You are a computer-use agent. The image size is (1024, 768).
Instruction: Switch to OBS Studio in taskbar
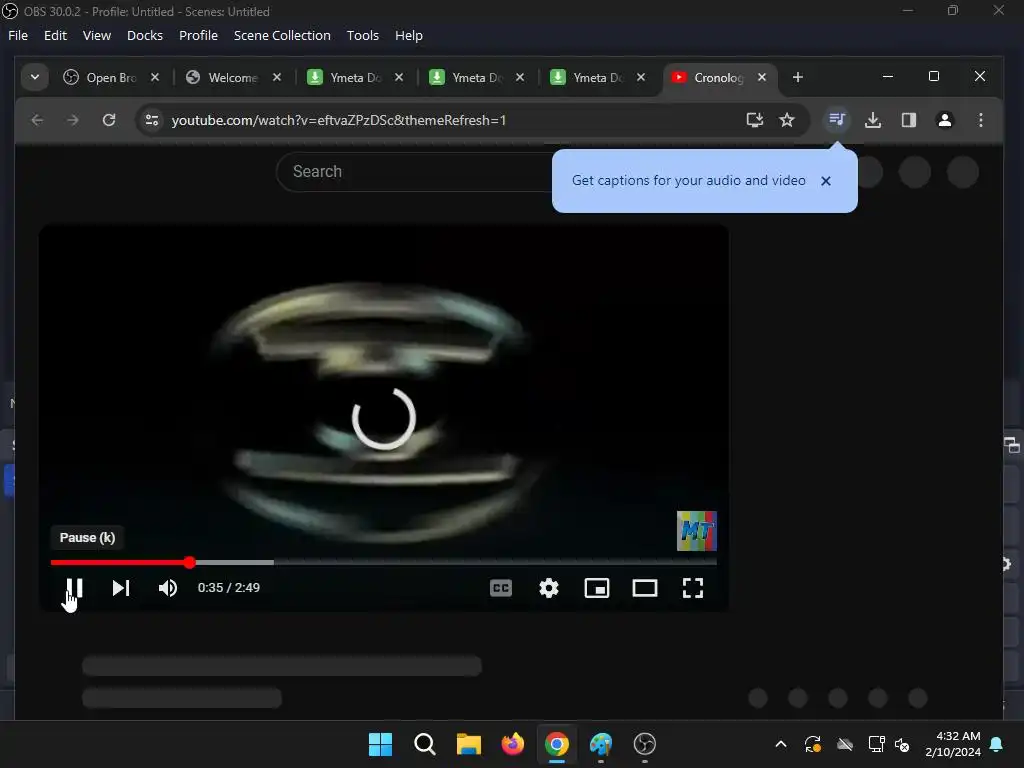coord(645,744)
